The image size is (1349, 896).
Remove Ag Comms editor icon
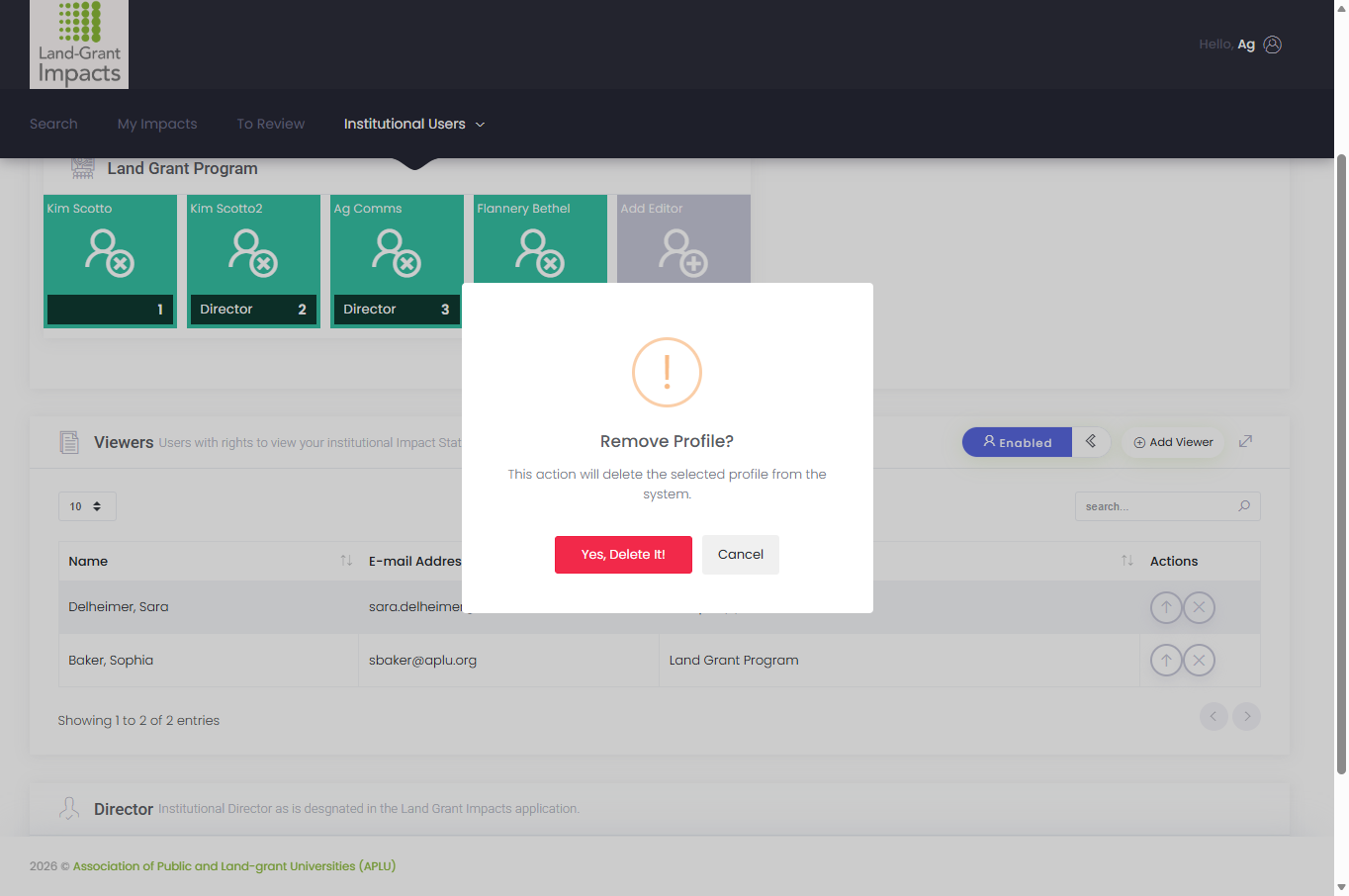tap(397, 253)
